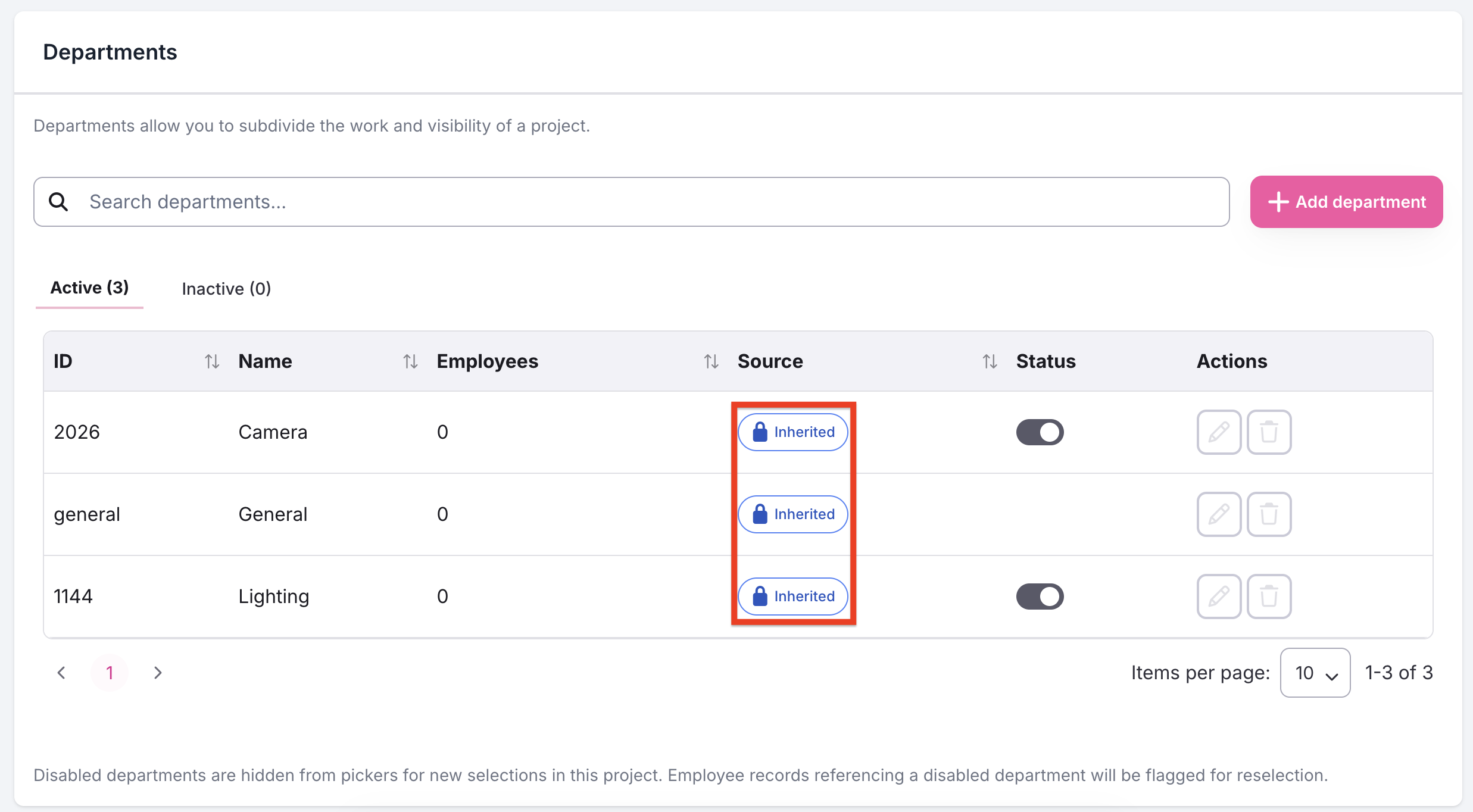Sort by Employees using its sort arrows
This screenshot has width=1473, height=812.
point(711,361)
